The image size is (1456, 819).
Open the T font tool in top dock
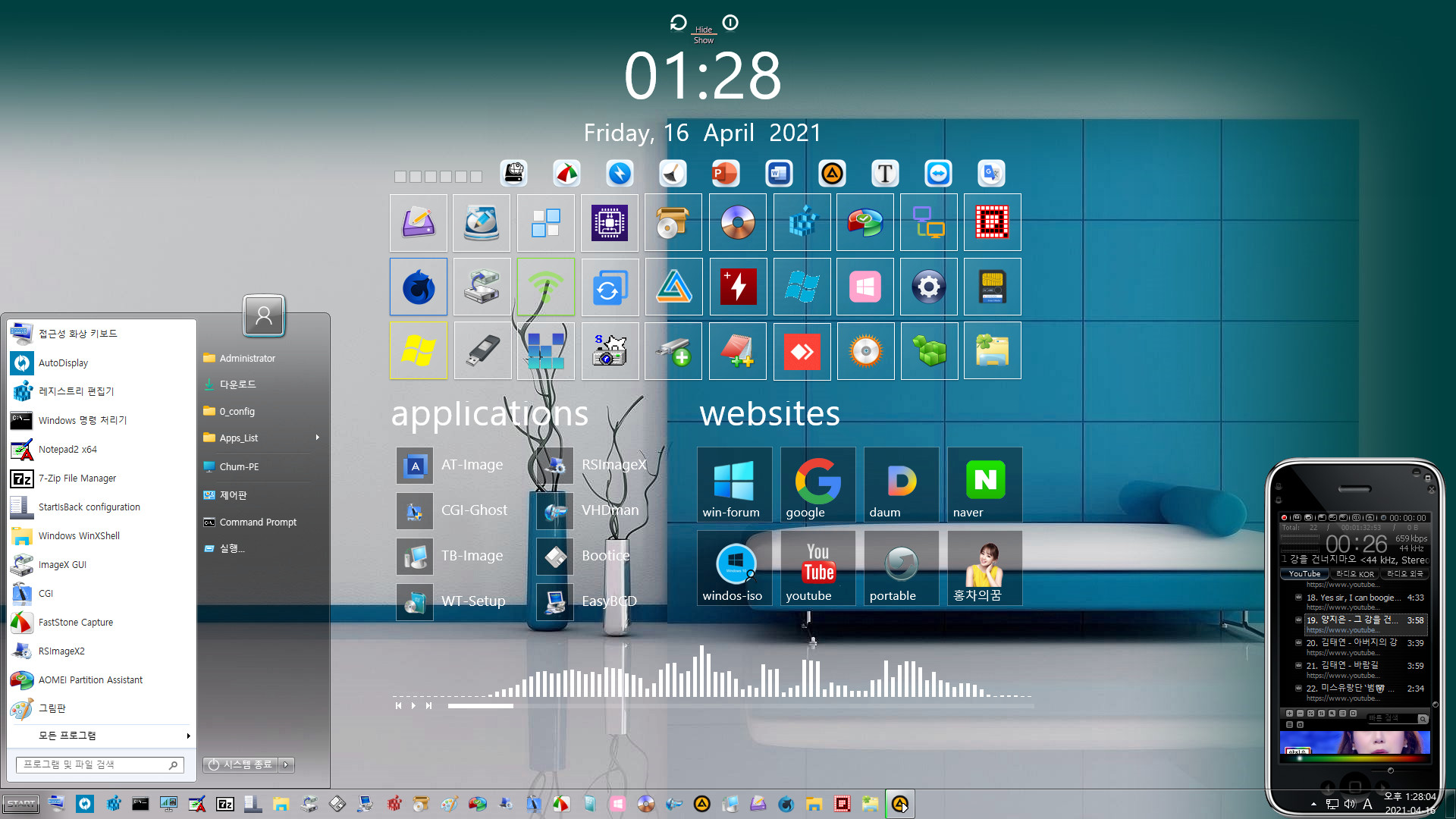coord(885,174)
